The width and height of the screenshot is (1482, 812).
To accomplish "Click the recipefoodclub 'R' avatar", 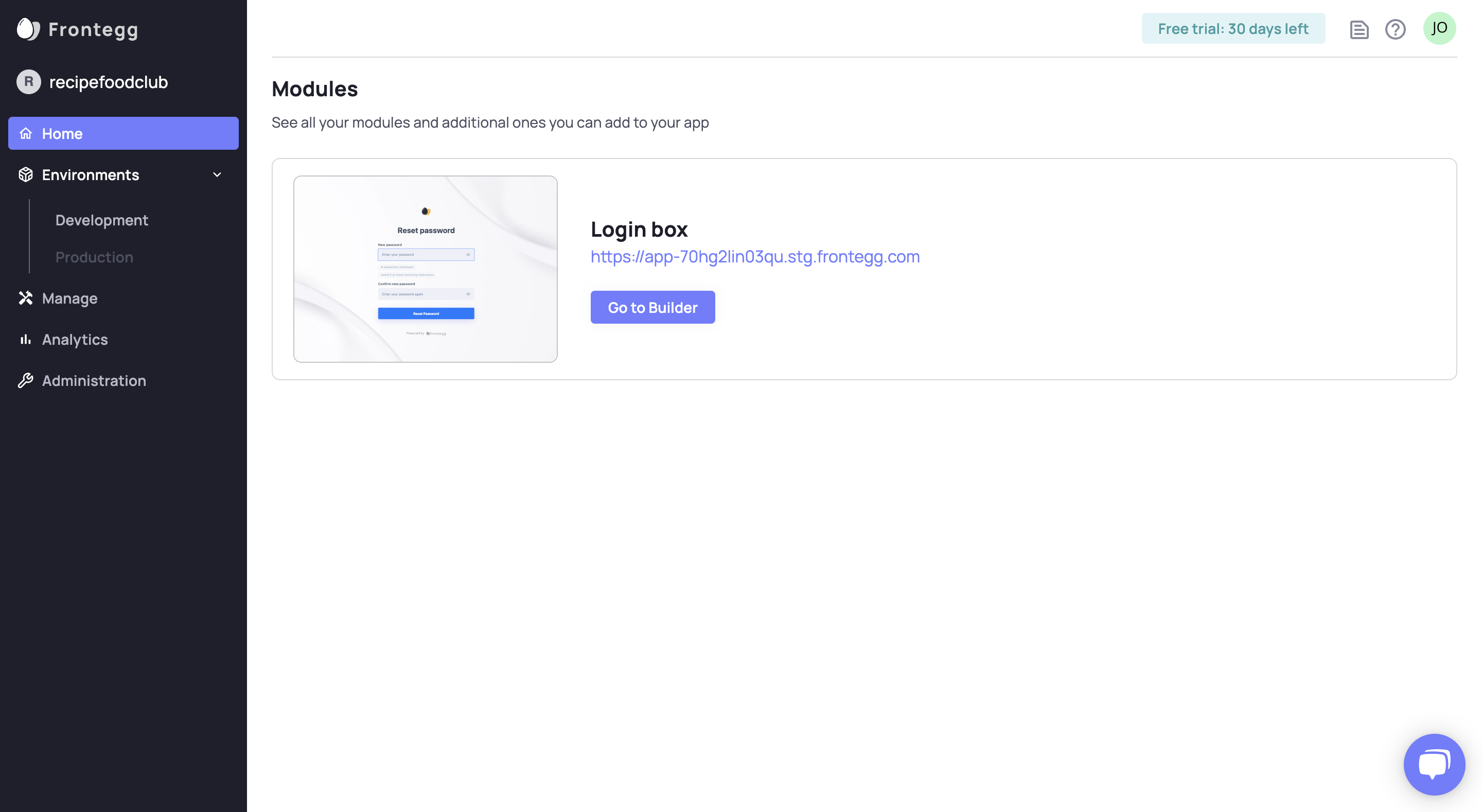I will pyautogui.click(x=29, y=82).
